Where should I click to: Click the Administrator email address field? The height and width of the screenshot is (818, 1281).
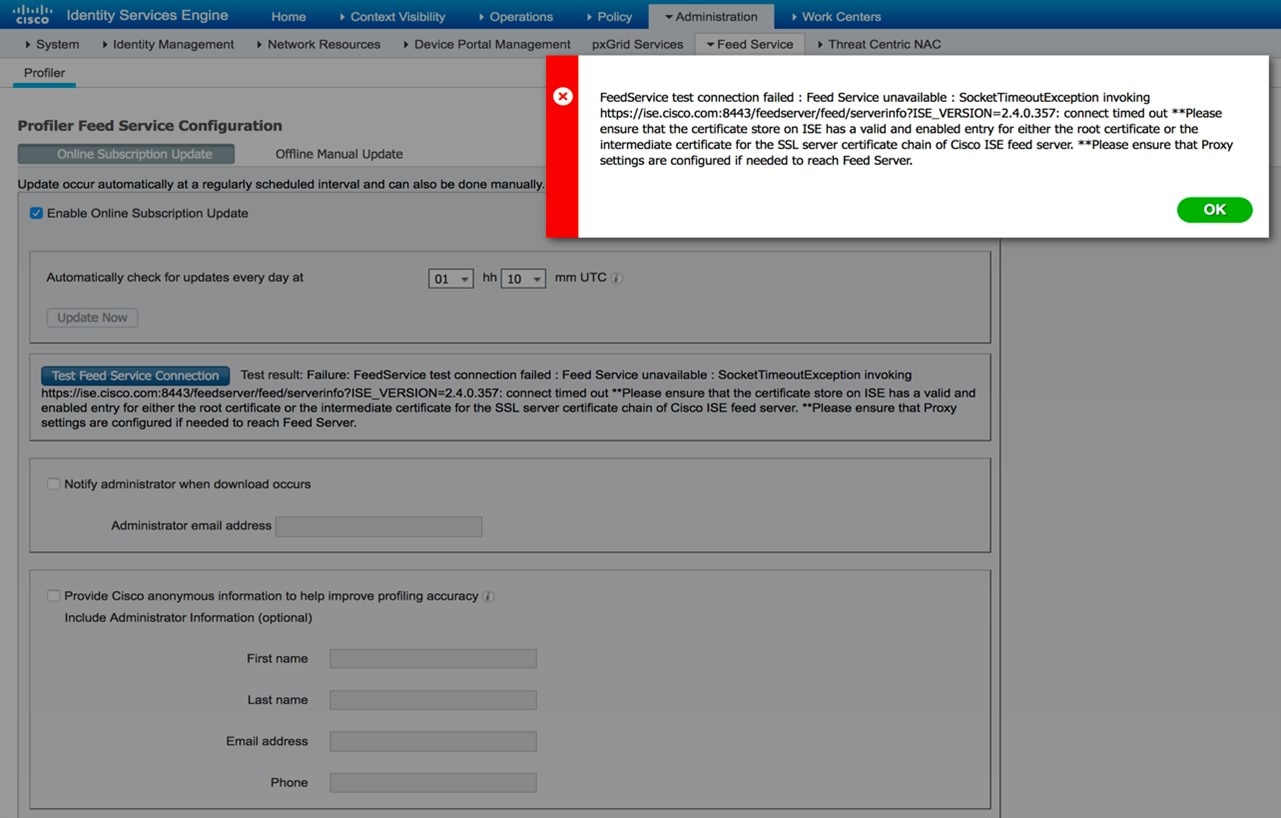click(379, 526)
